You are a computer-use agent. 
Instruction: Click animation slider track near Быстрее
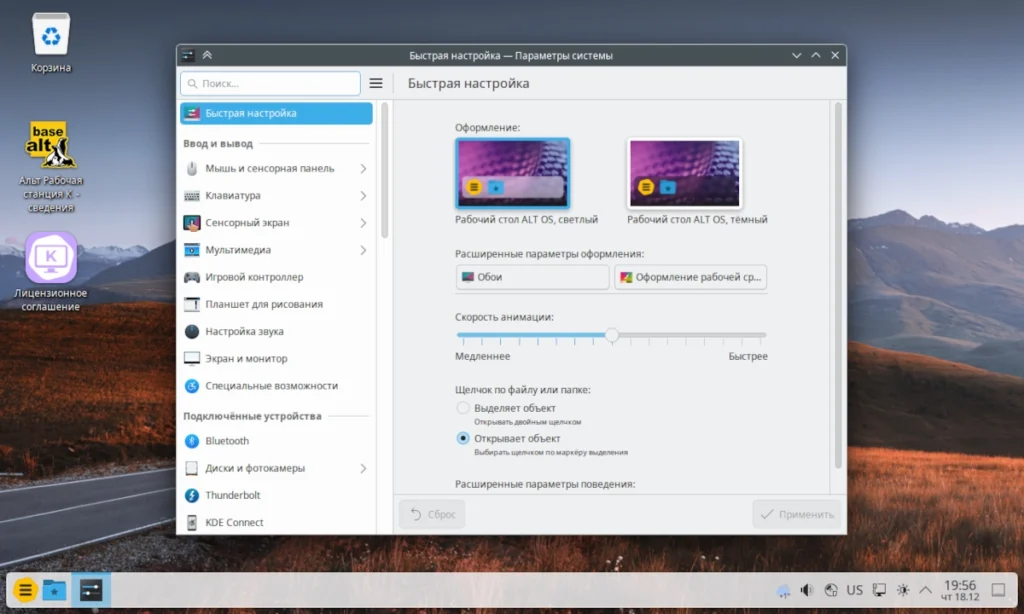pos(751,335)
